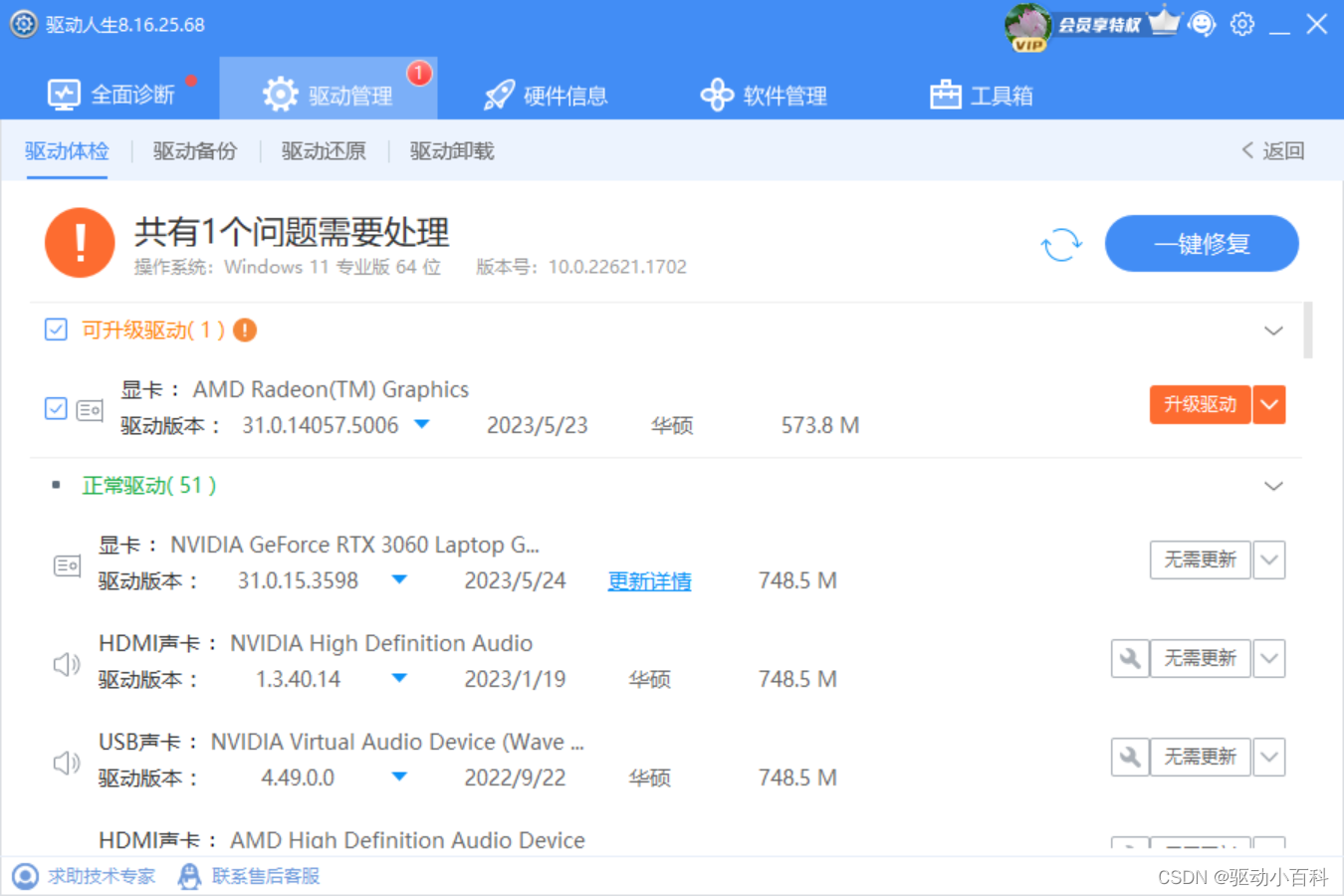Viewport: 1344px width, 896px height.
Task: Click the wrench repair icon for NVIDIA Virtual Audio Device
Action: pyautogui.click(x=1130, y=757)
